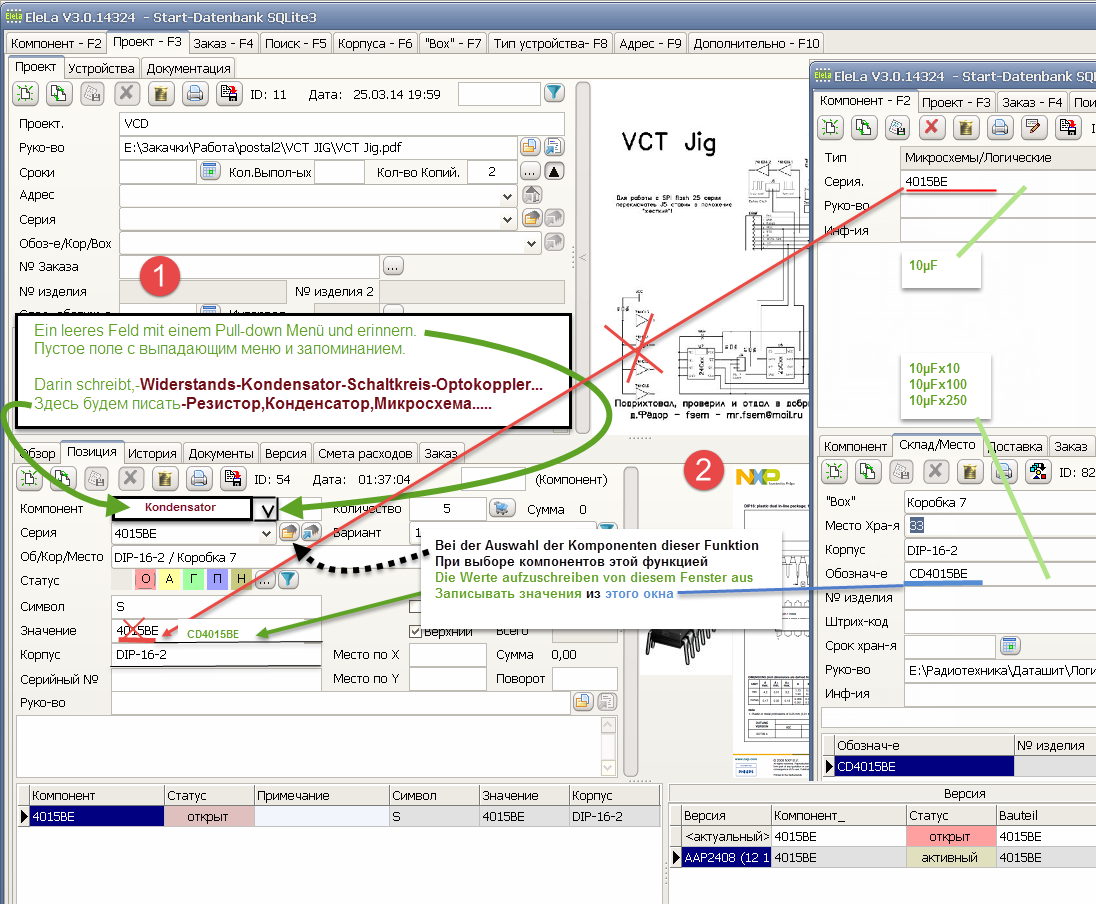Open the trash bin in position toolbar (ID 54)
The width and height of the screenshot is (1096, 904).
(x=165, y=478)
